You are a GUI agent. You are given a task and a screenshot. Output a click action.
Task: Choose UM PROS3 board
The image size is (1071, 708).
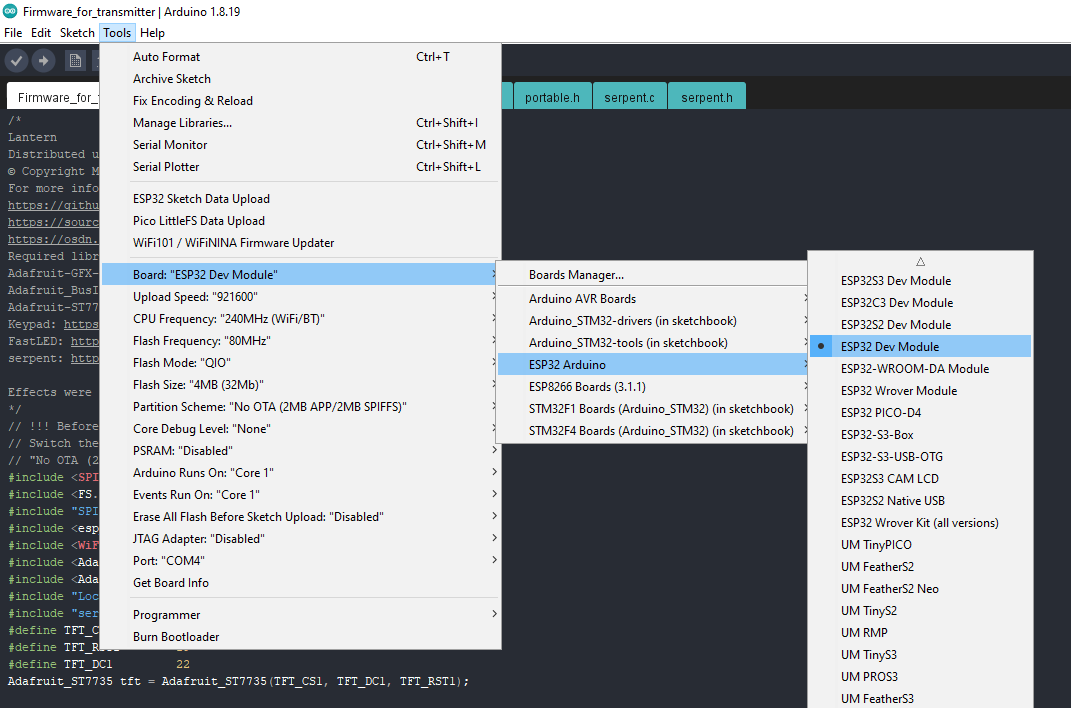coord(920,677)
